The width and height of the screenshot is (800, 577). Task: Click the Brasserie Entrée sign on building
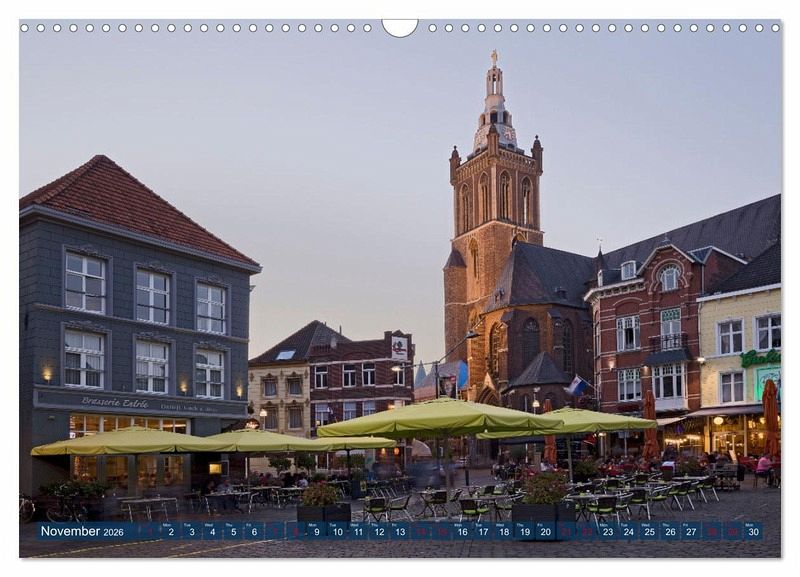115,402
